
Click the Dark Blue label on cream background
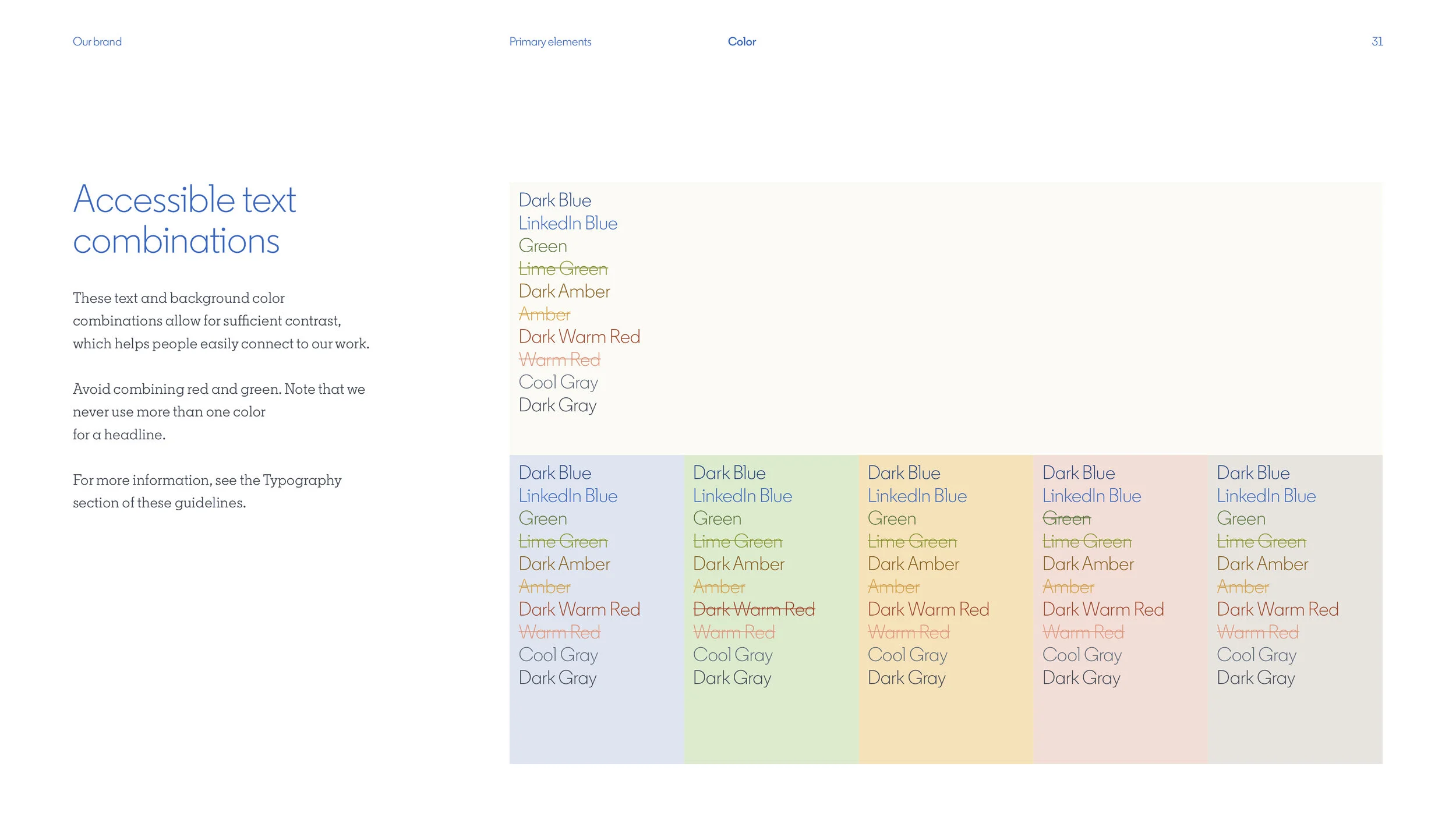(554, 200)
